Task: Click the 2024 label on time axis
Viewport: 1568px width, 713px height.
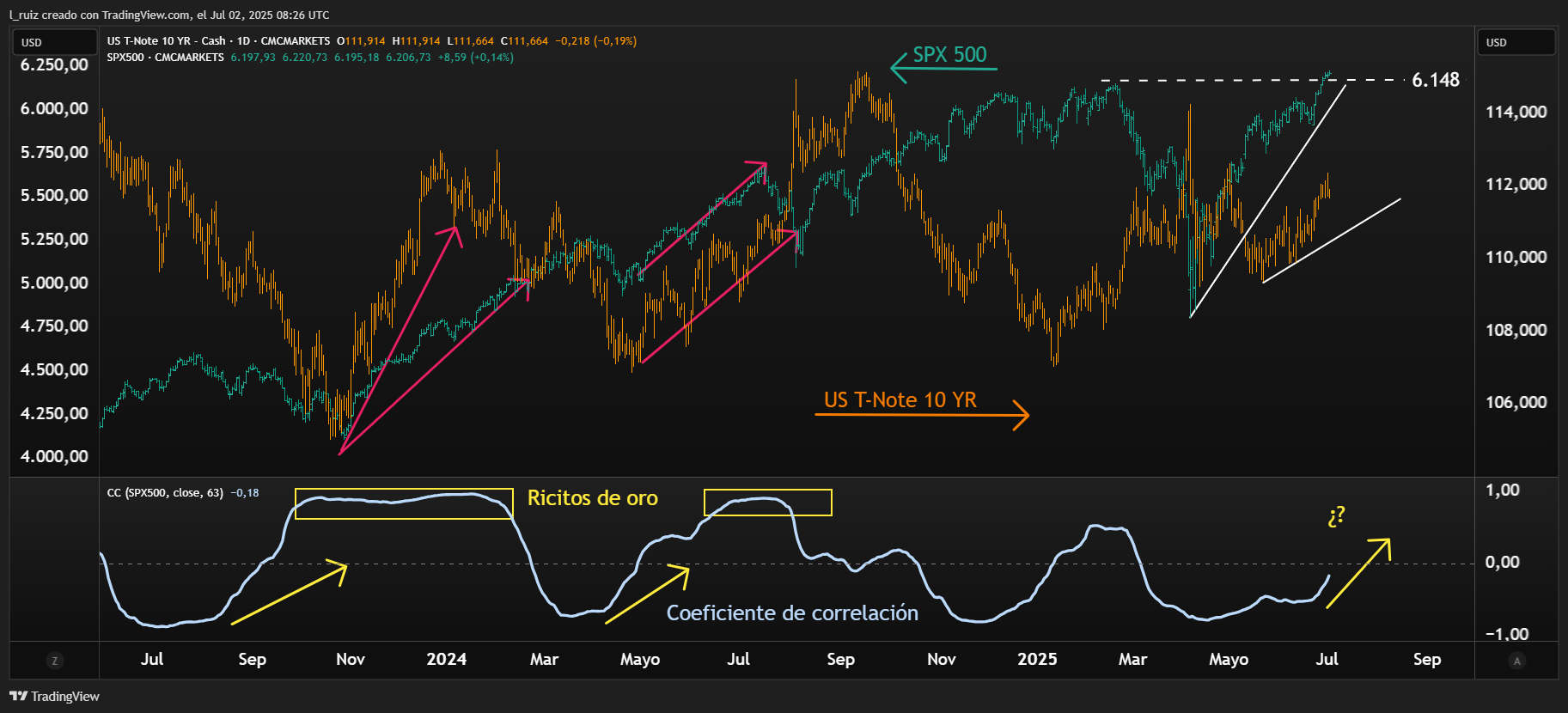Action: (x=447, y=659)
